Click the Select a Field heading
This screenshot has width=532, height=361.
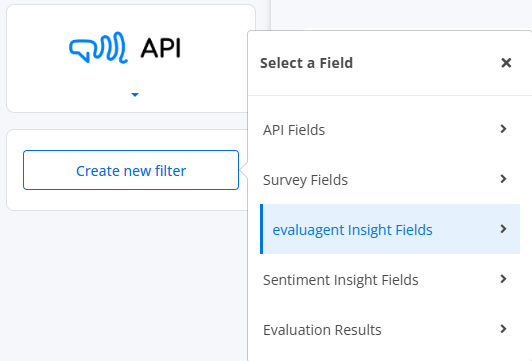(x=306, y=63)
